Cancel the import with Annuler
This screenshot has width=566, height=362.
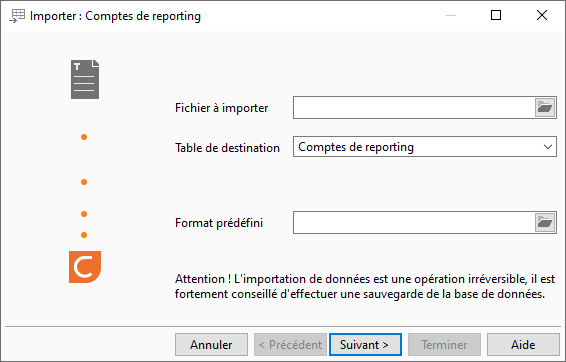click(x=212, y=345)
